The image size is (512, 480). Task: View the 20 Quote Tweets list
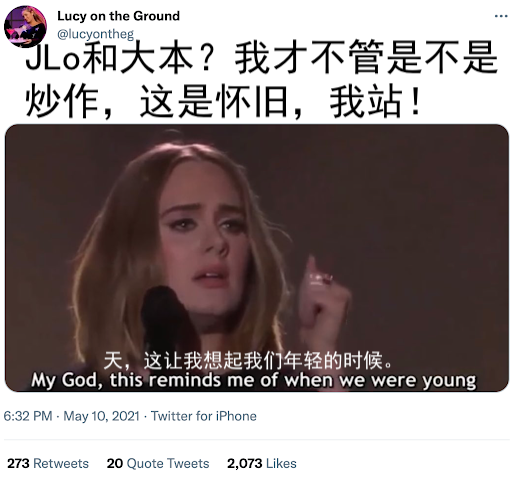(x=158, y=463)
